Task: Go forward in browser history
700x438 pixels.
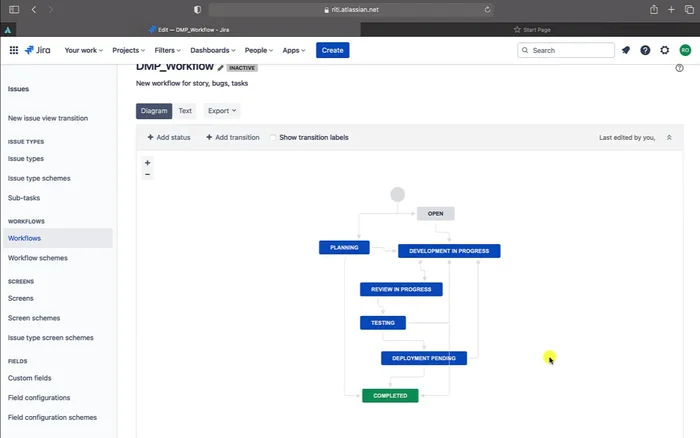Action: pos(50,9)
